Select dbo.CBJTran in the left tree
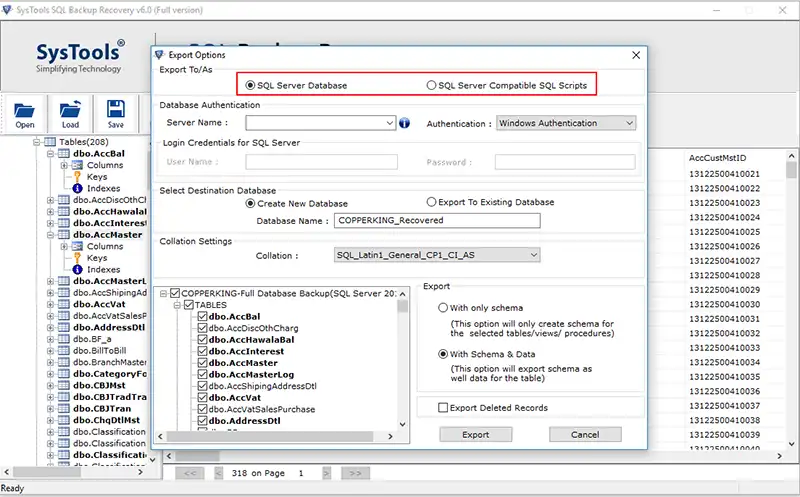The height and width of the screenshot is (497, 800). pos(102,409)
